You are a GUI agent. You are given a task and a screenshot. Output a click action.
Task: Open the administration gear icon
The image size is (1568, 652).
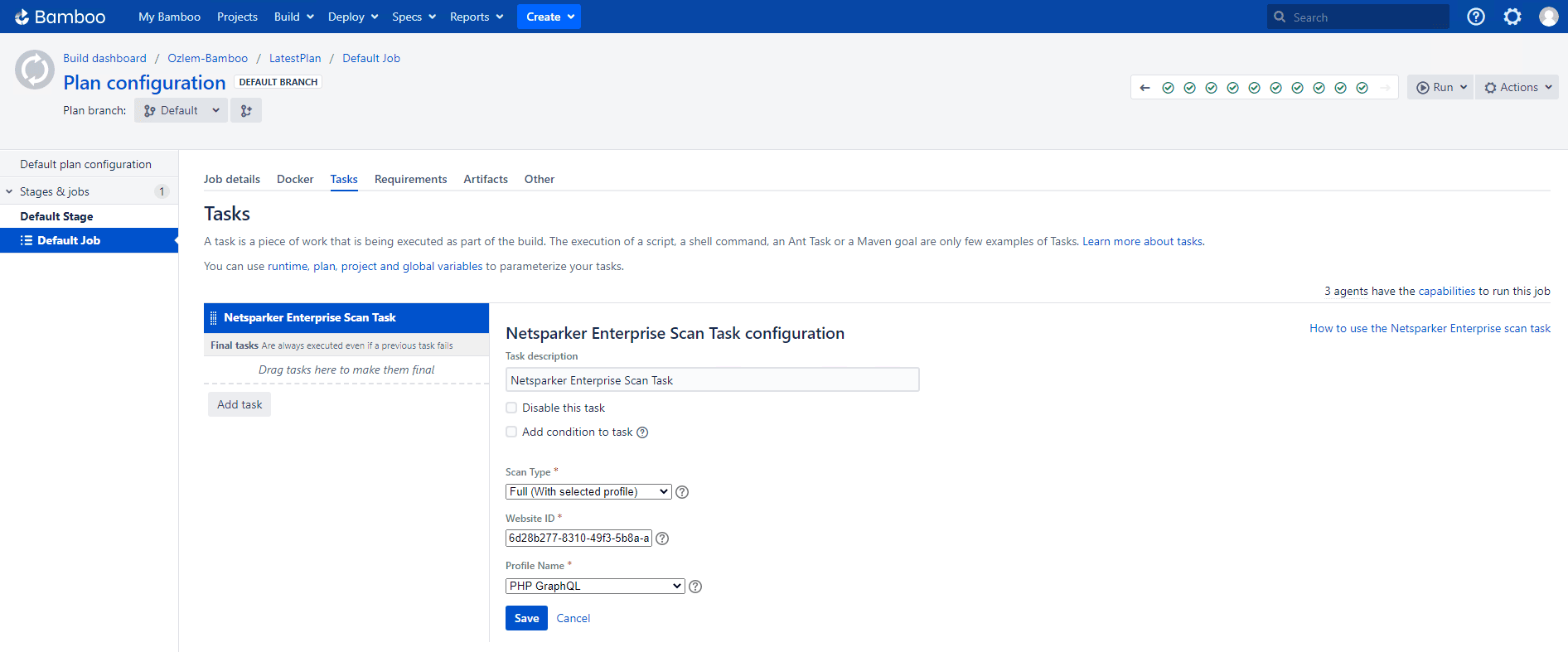(x=1512, y=17)
